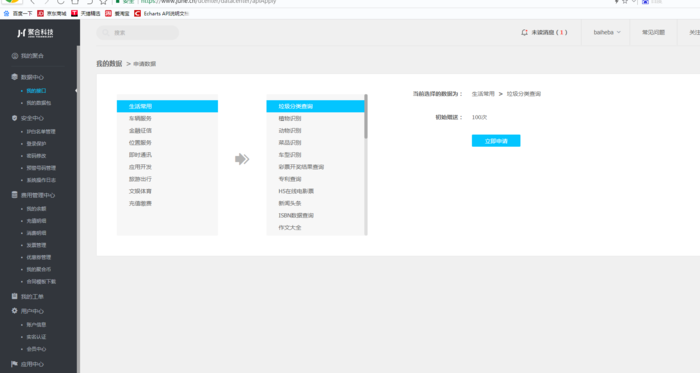700x373 pixels.
Task: Click the 聚合科技 logo
Action: coord(35,33)
